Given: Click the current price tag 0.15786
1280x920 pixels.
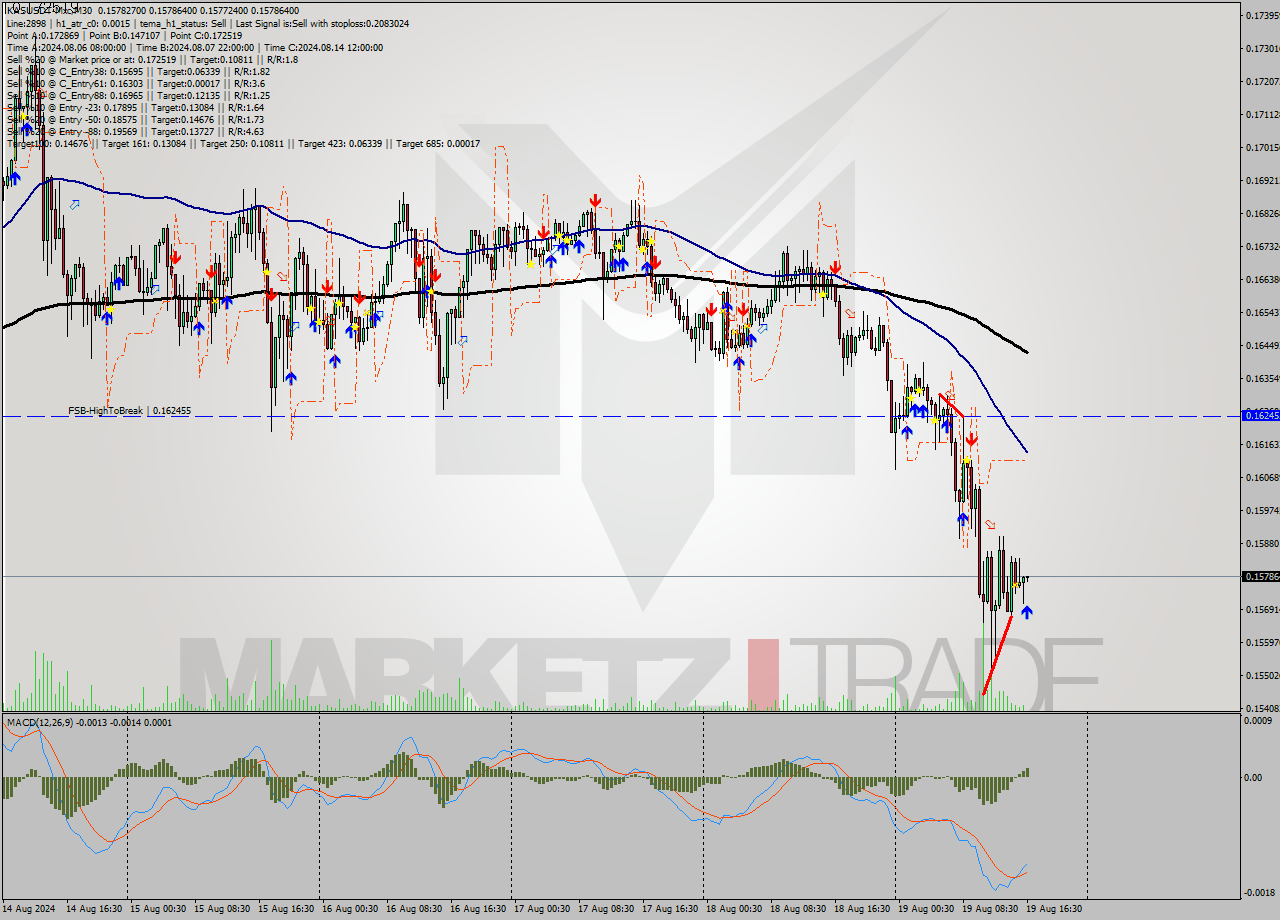Looking at the screenshot, I should pos(1260,576).
